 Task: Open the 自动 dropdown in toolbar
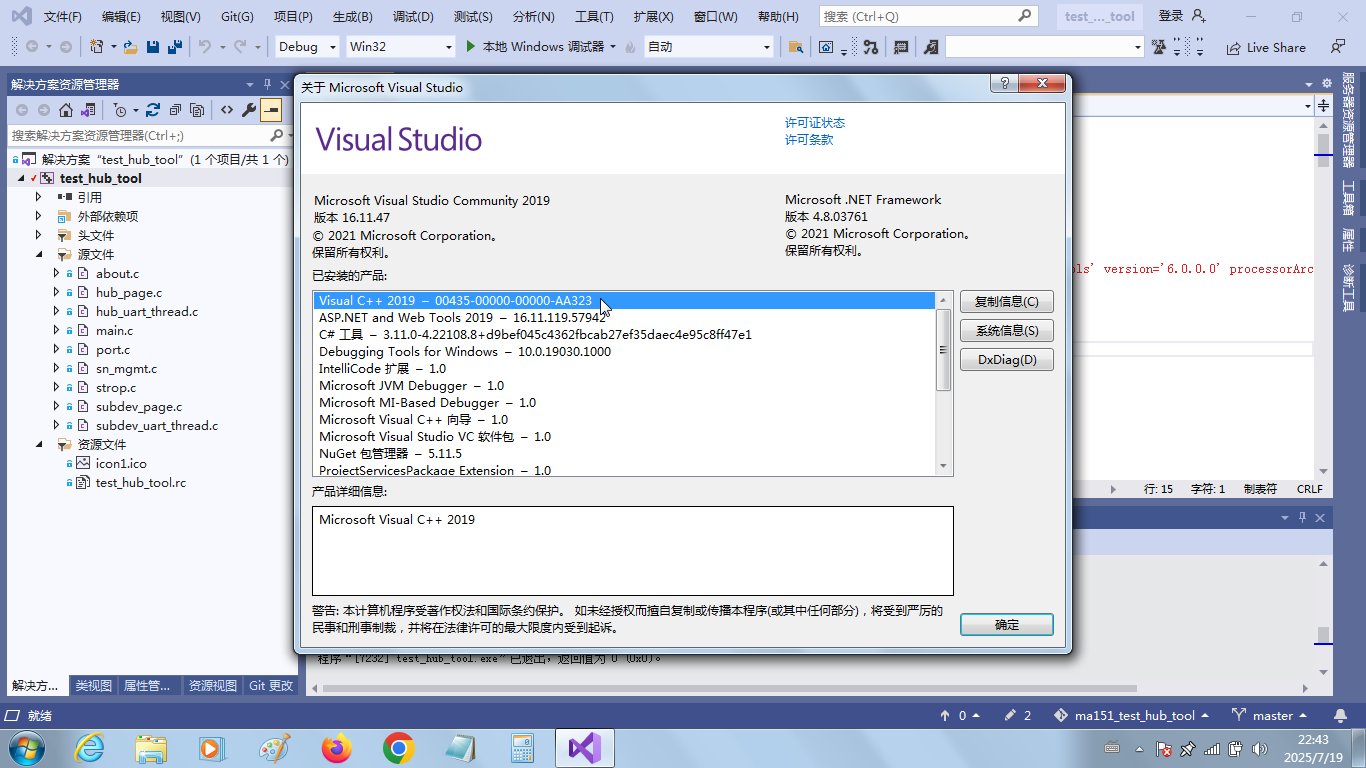(x=709, y=47)
